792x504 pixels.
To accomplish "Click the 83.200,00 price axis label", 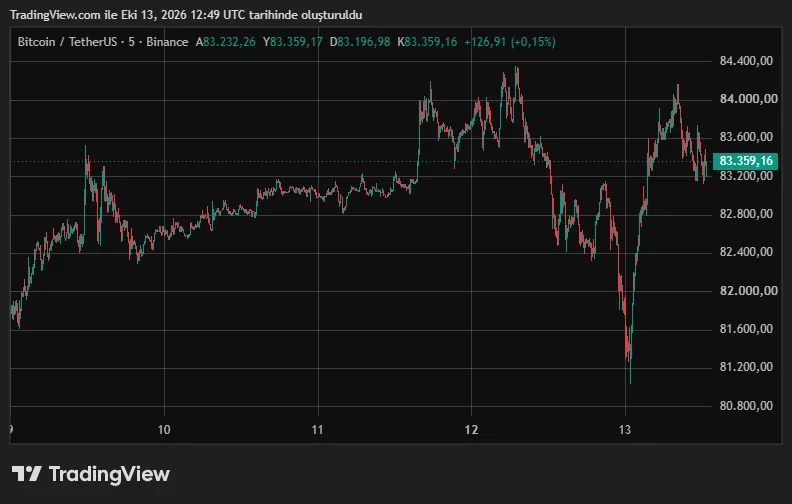I will [746, 176].
